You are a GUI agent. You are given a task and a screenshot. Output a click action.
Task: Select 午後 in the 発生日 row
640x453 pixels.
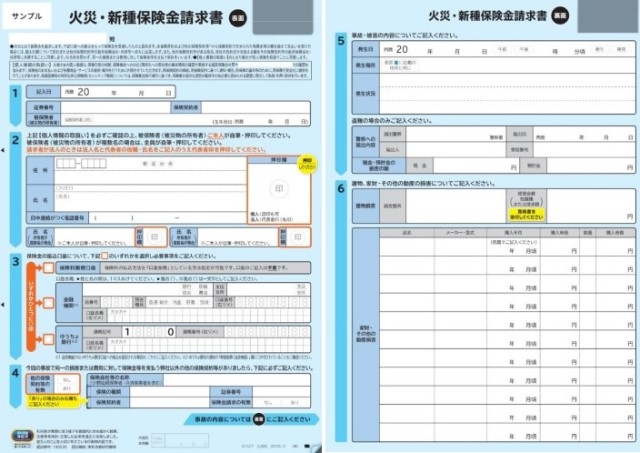(523, 49)
